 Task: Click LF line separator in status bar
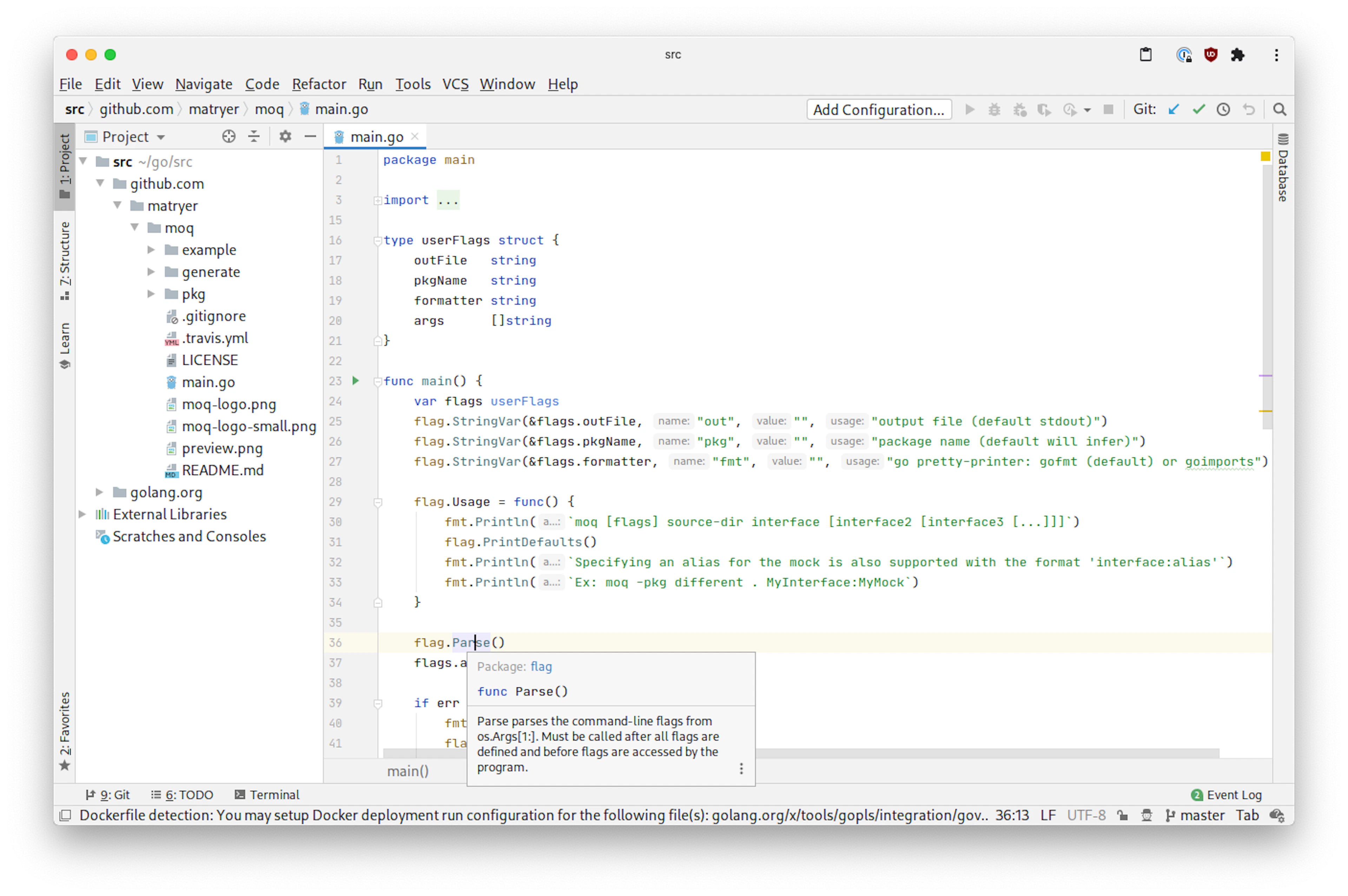click(x=1048, y=816)
